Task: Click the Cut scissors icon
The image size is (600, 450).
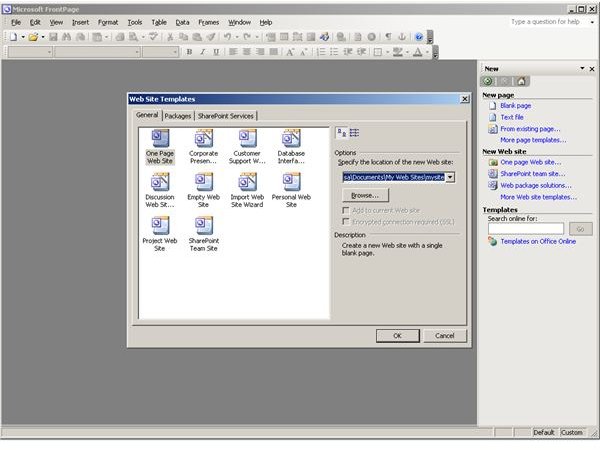Action: pos(170,37)
